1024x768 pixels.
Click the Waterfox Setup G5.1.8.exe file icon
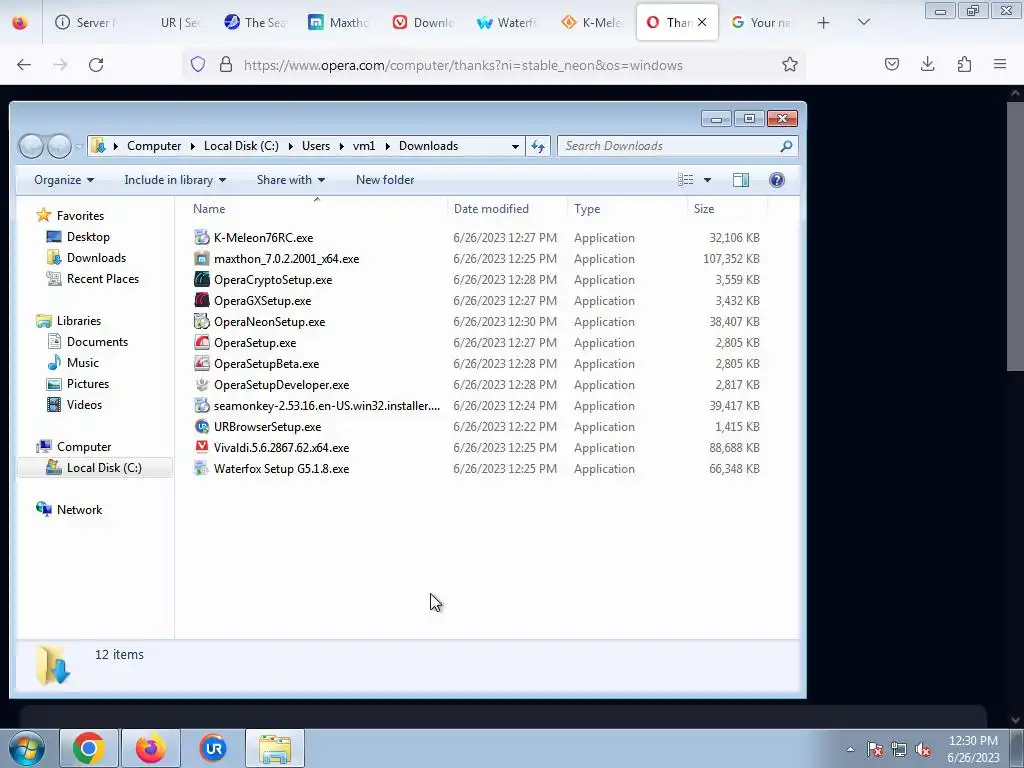click(202, 469)
